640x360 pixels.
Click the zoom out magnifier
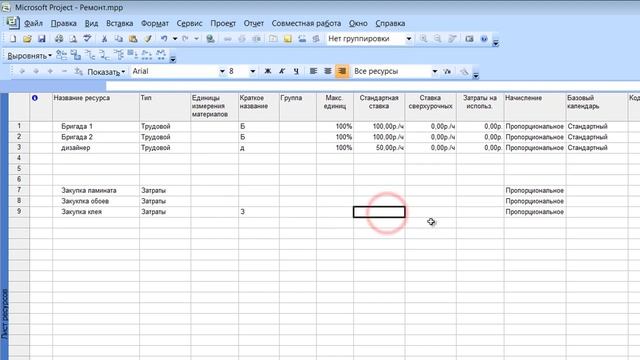click(437, 39)
